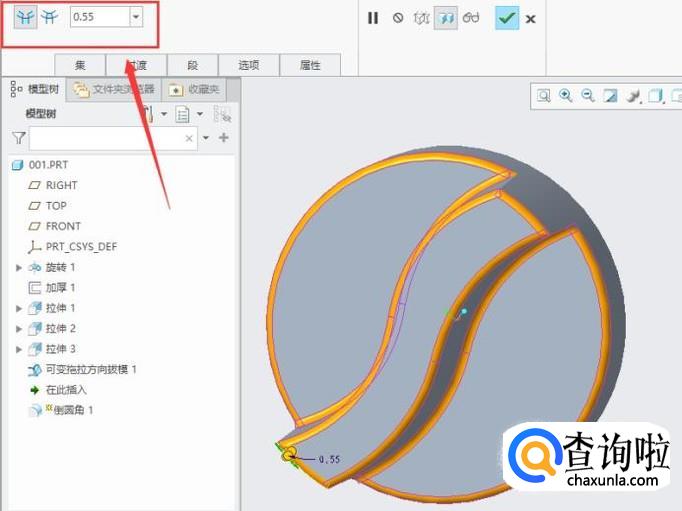Click the 旋转 1 feature icon
The height and width of the screenshot is (511, 682).
[34, 267]
